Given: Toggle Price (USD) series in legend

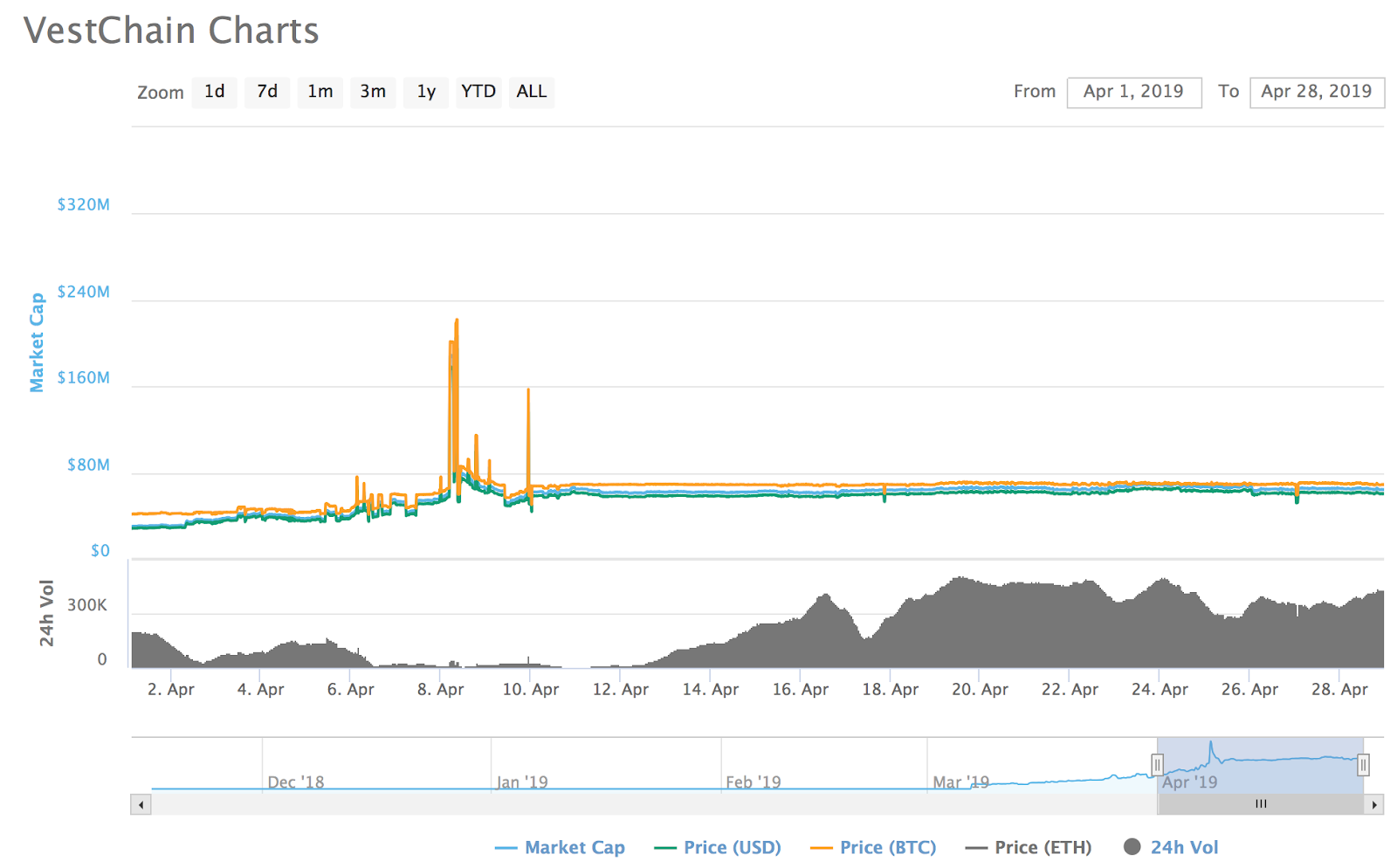Looking at the screenshot, I should click(718, 847).
